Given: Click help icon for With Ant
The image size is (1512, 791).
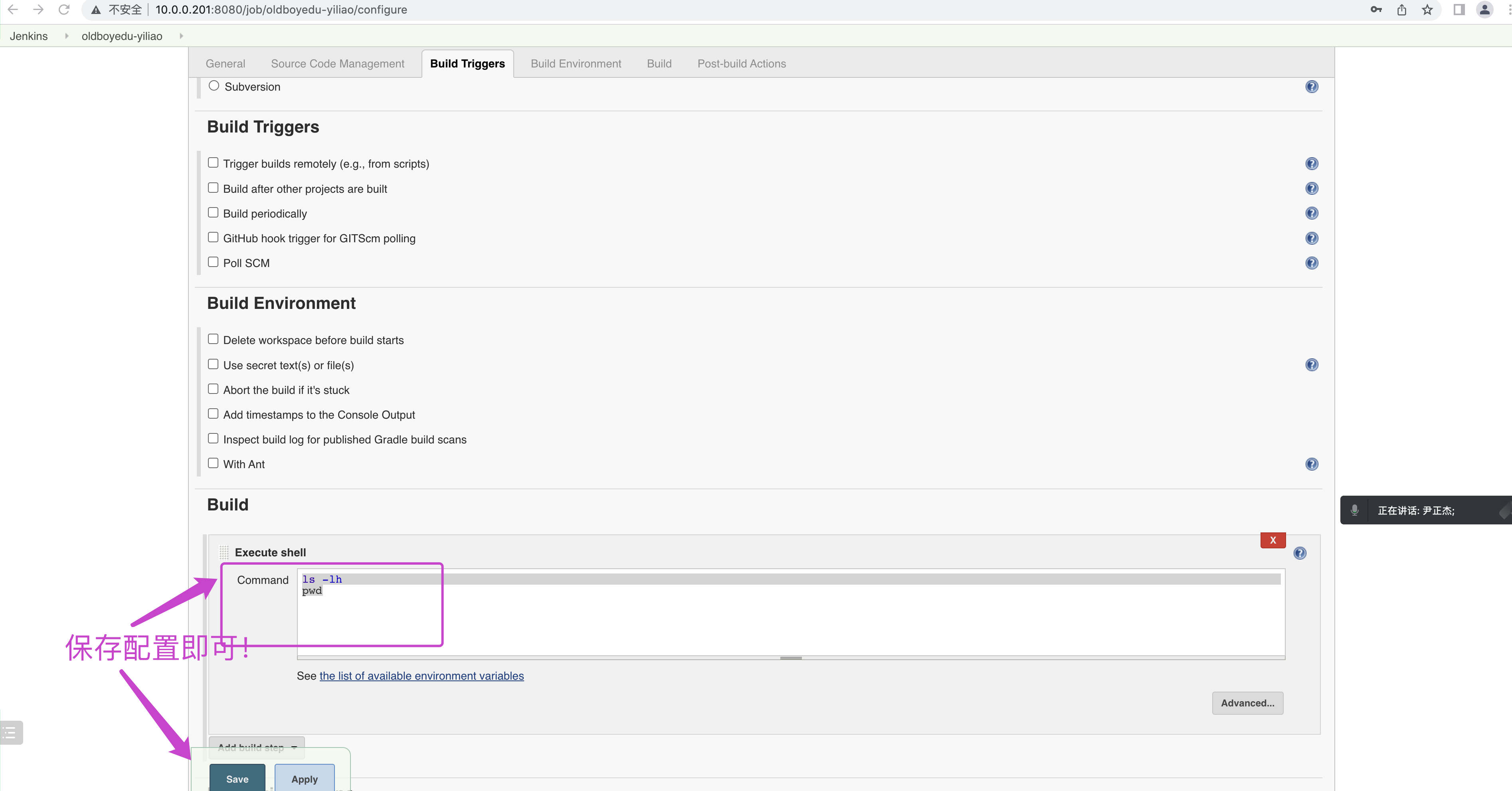Looking at the screenshot, I should [x=1311, y=464].
